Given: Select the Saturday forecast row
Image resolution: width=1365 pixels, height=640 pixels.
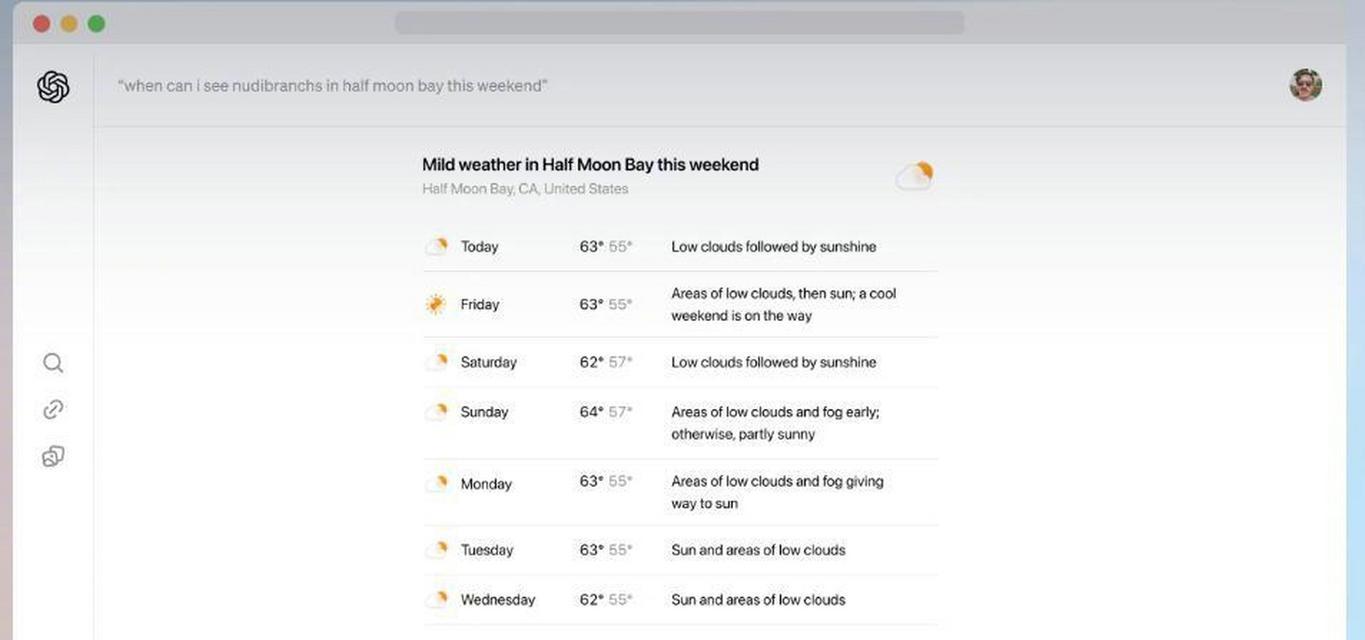Looking at the screenshot, I should click(680, 362).
